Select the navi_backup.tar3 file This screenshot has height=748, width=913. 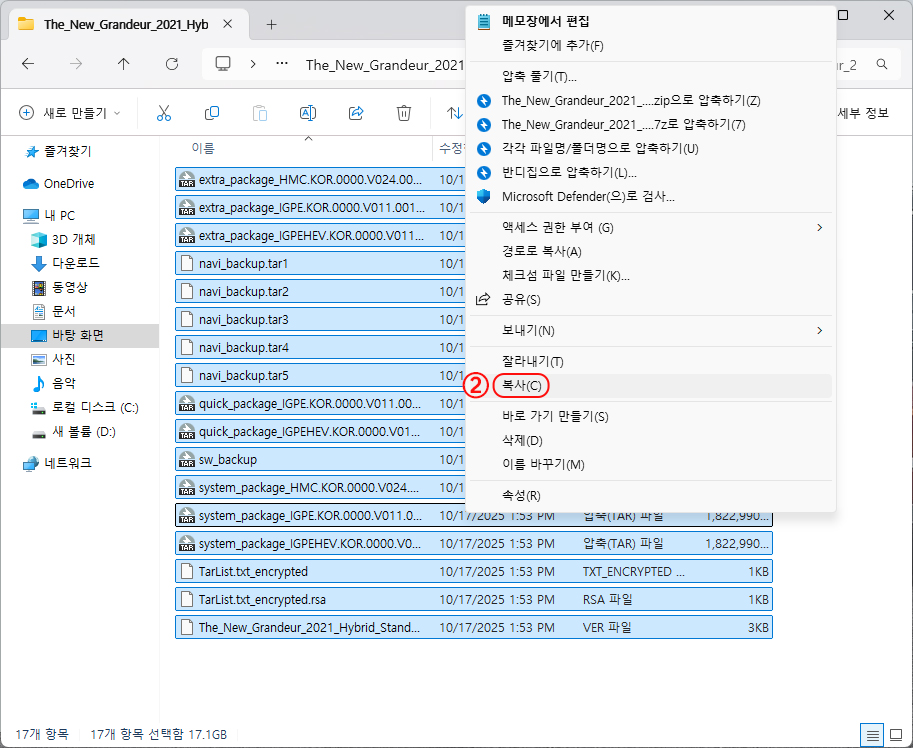244,319
